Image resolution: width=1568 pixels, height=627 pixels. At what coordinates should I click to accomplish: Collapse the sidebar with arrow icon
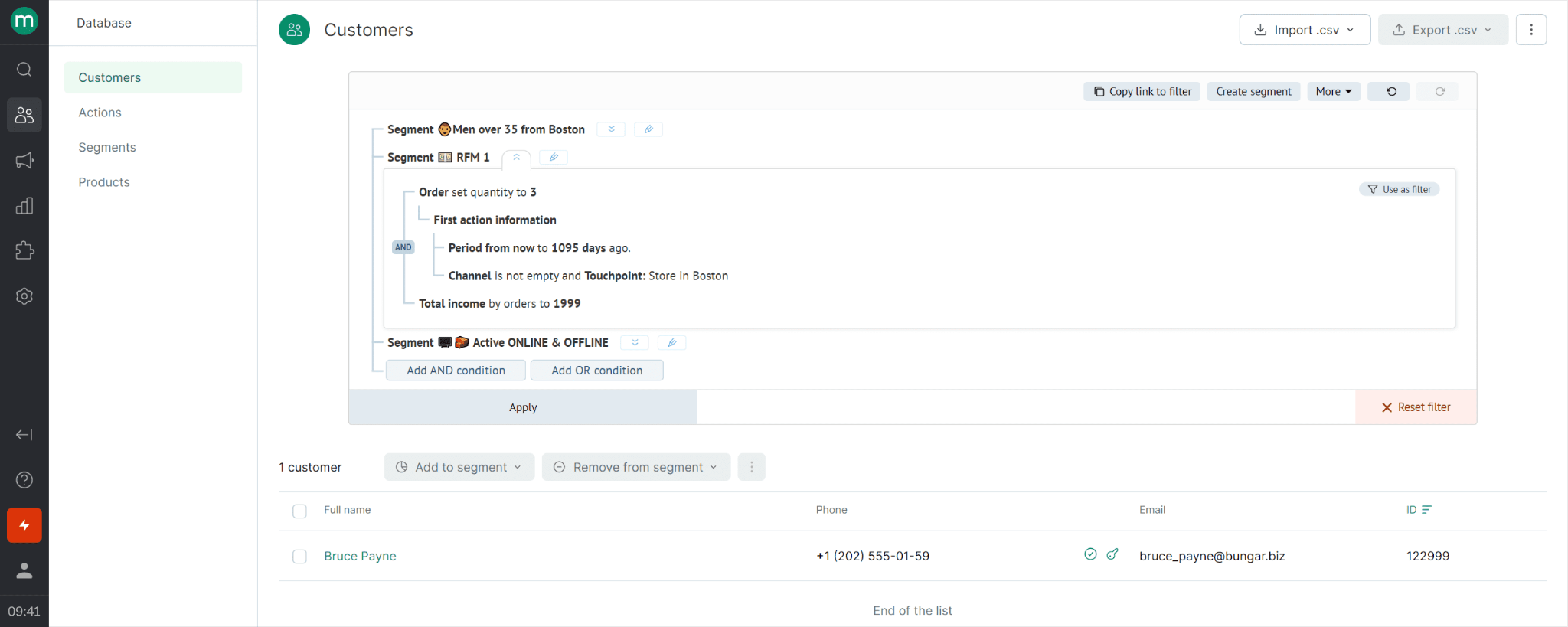(24, 435)
